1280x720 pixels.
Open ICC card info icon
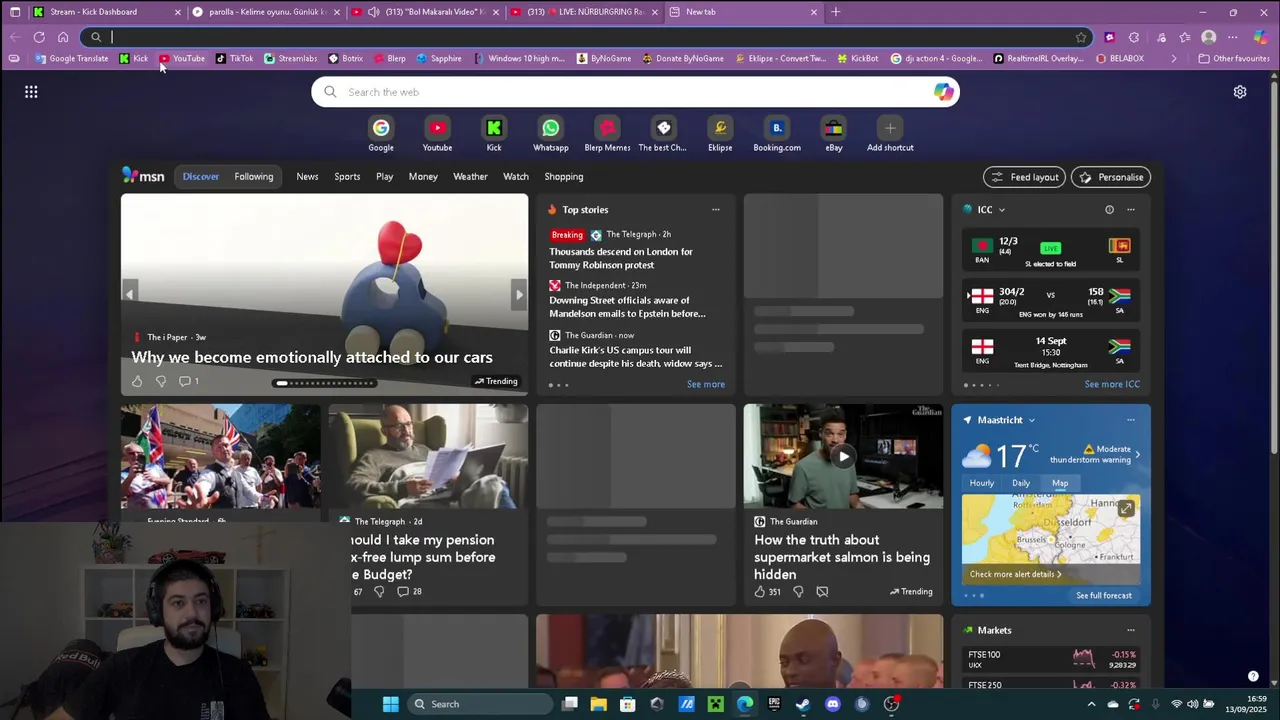[x=1109, y=210]
